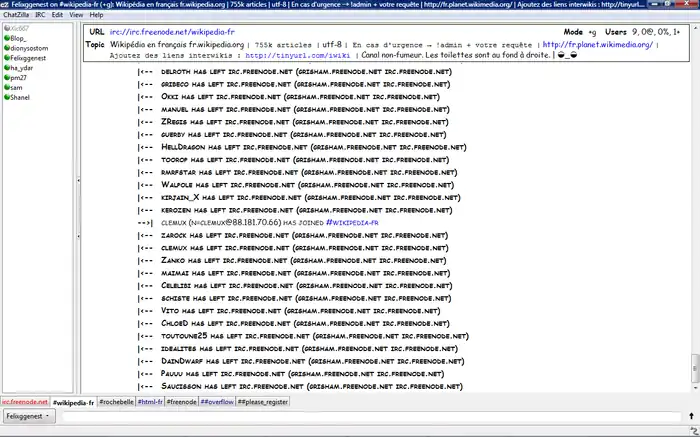Open the View menu
The height and width of the screenshot is (437, 700).
click(76, 16)
